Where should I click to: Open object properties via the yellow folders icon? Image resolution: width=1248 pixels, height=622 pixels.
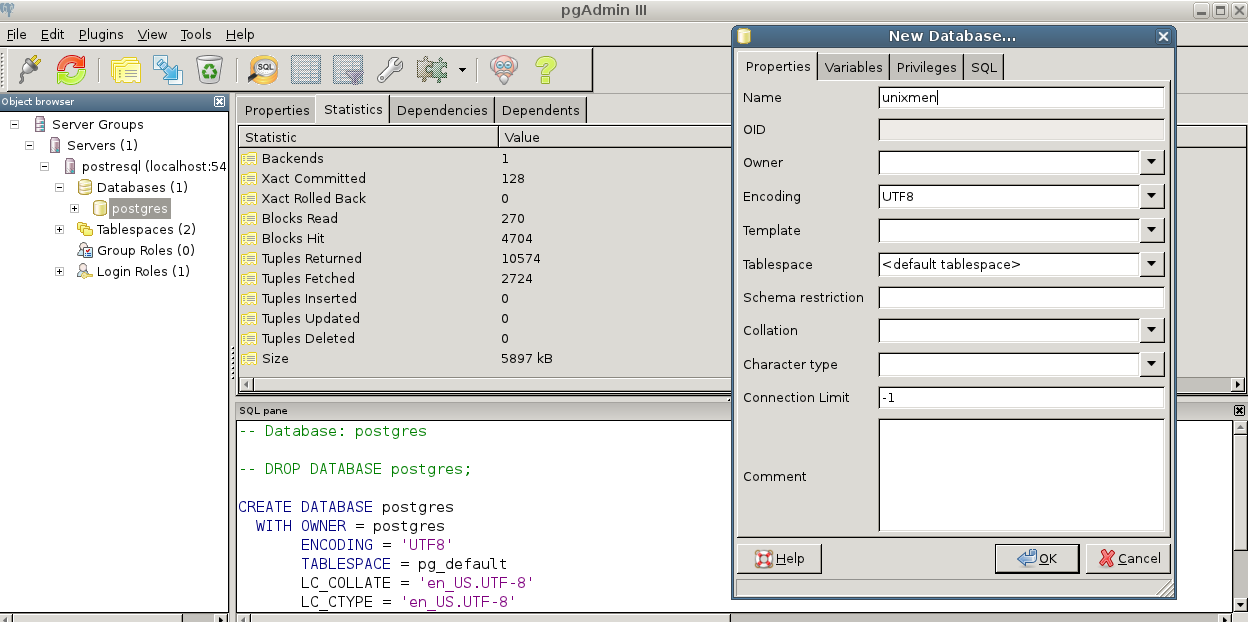pos(126,69)
